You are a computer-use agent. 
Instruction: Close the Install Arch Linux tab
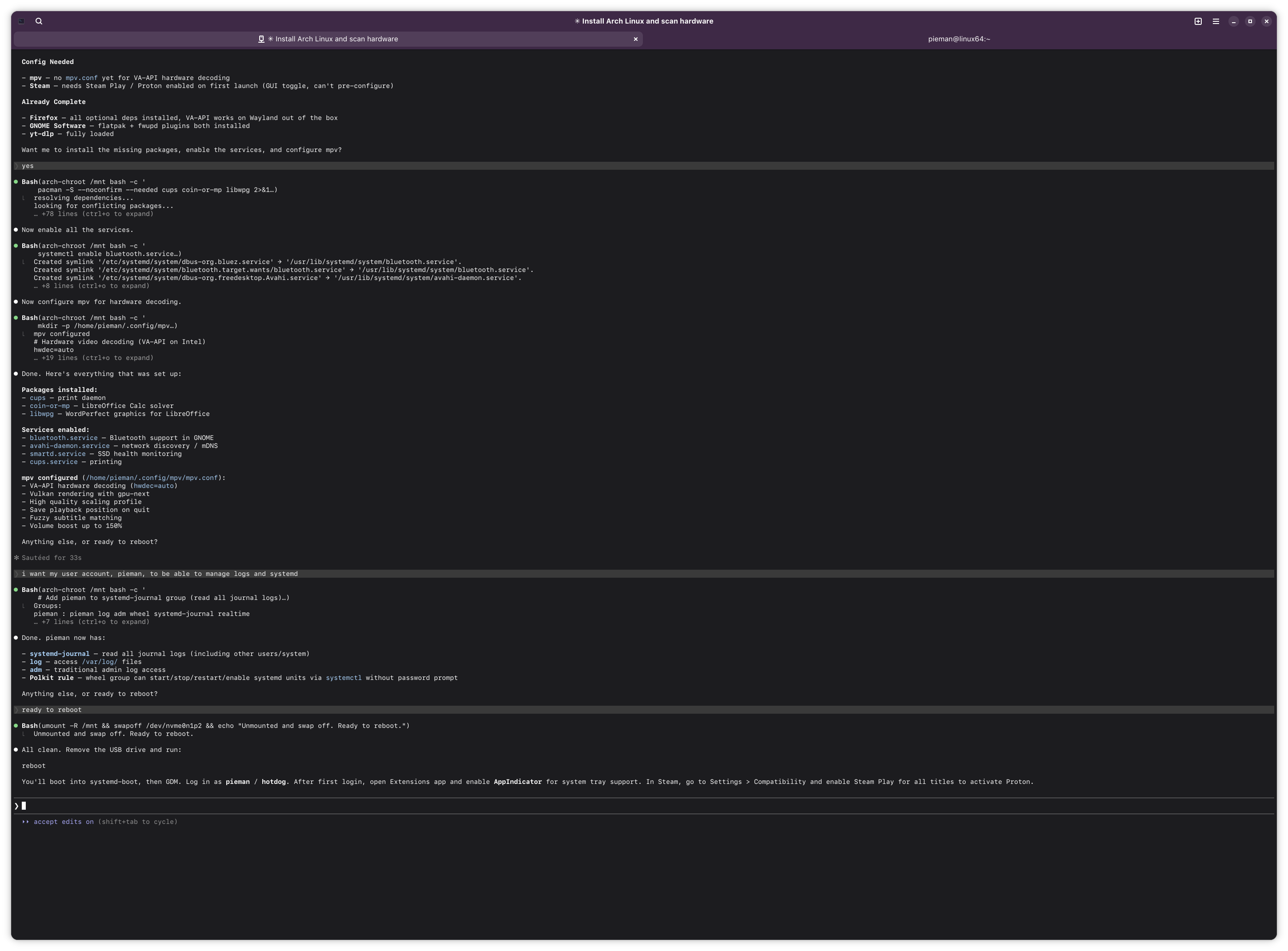point(635,39)
